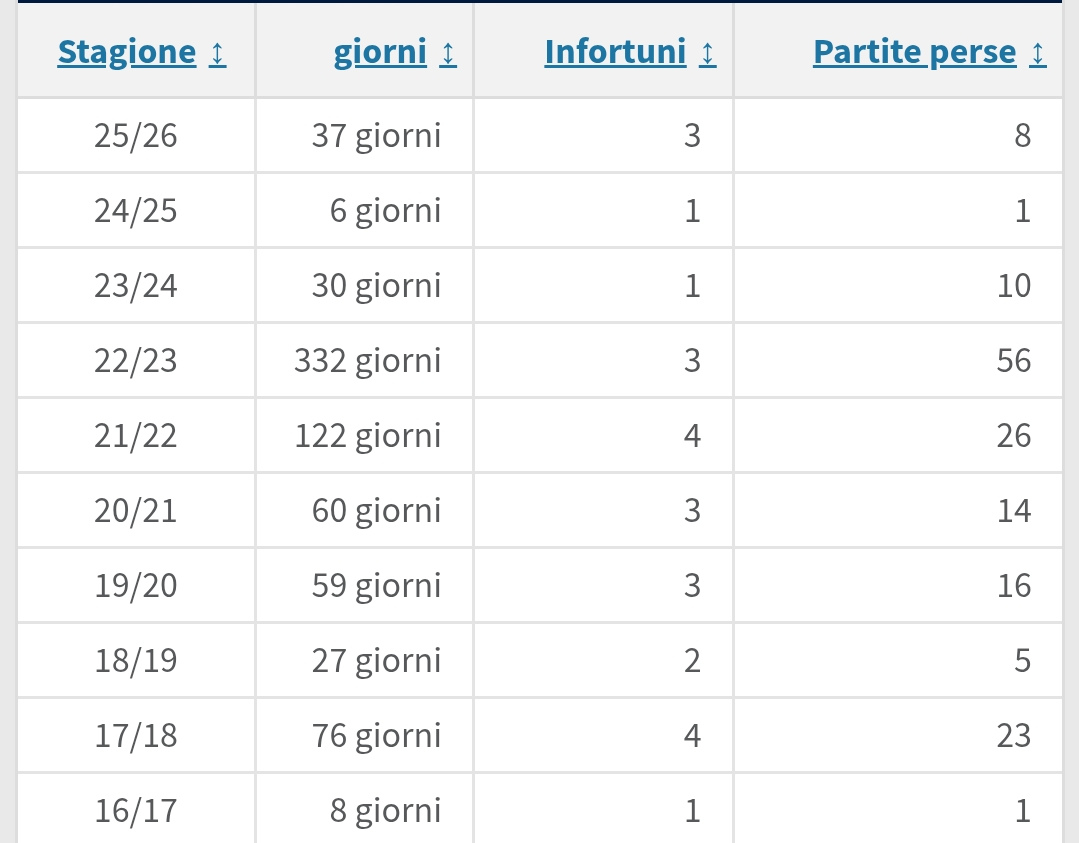Click the 332 giorni cell

367,361
